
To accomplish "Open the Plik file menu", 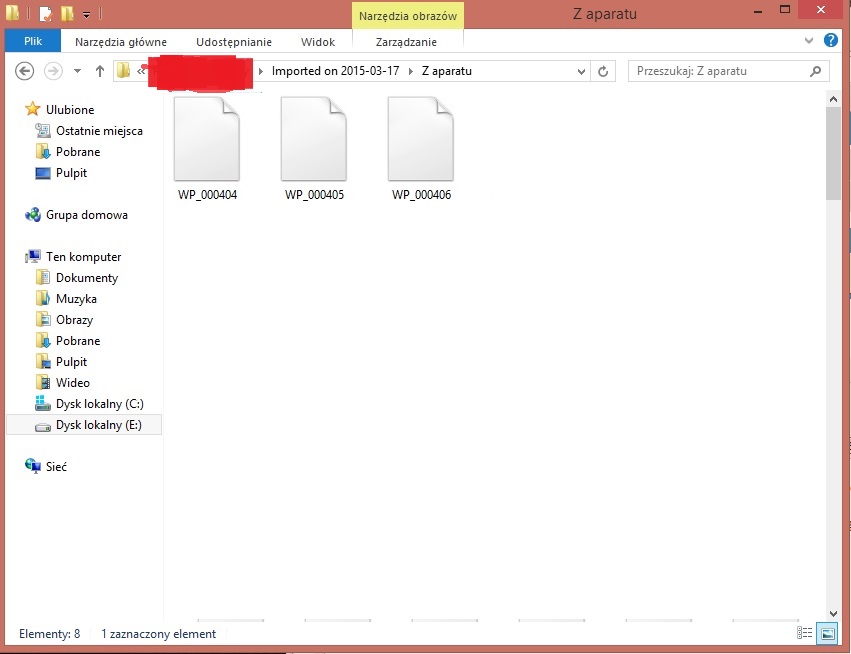I will click(33, 42).
